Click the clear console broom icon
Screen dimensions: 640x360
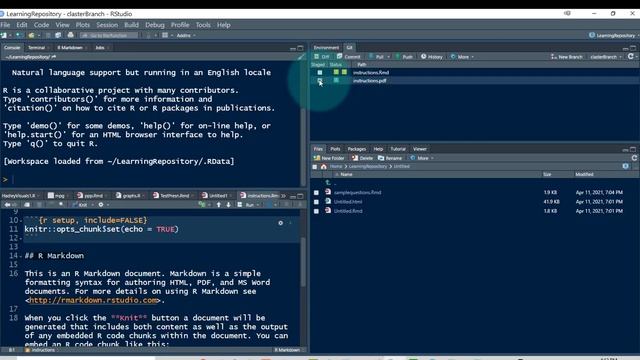click(301, 57)
